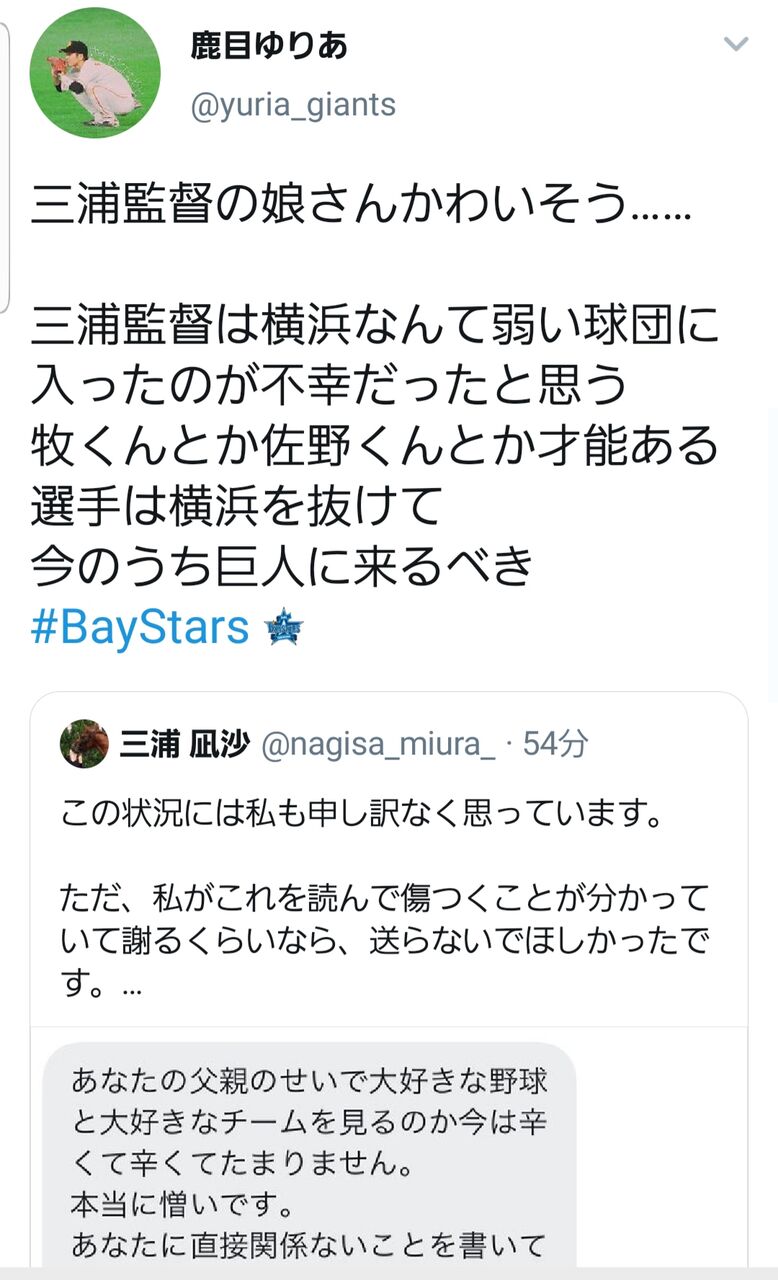This screenshot has width=778, height=1280.
Task: Open the 鹿目ゆりあ display name profile
Action: (x=269, y=46)
